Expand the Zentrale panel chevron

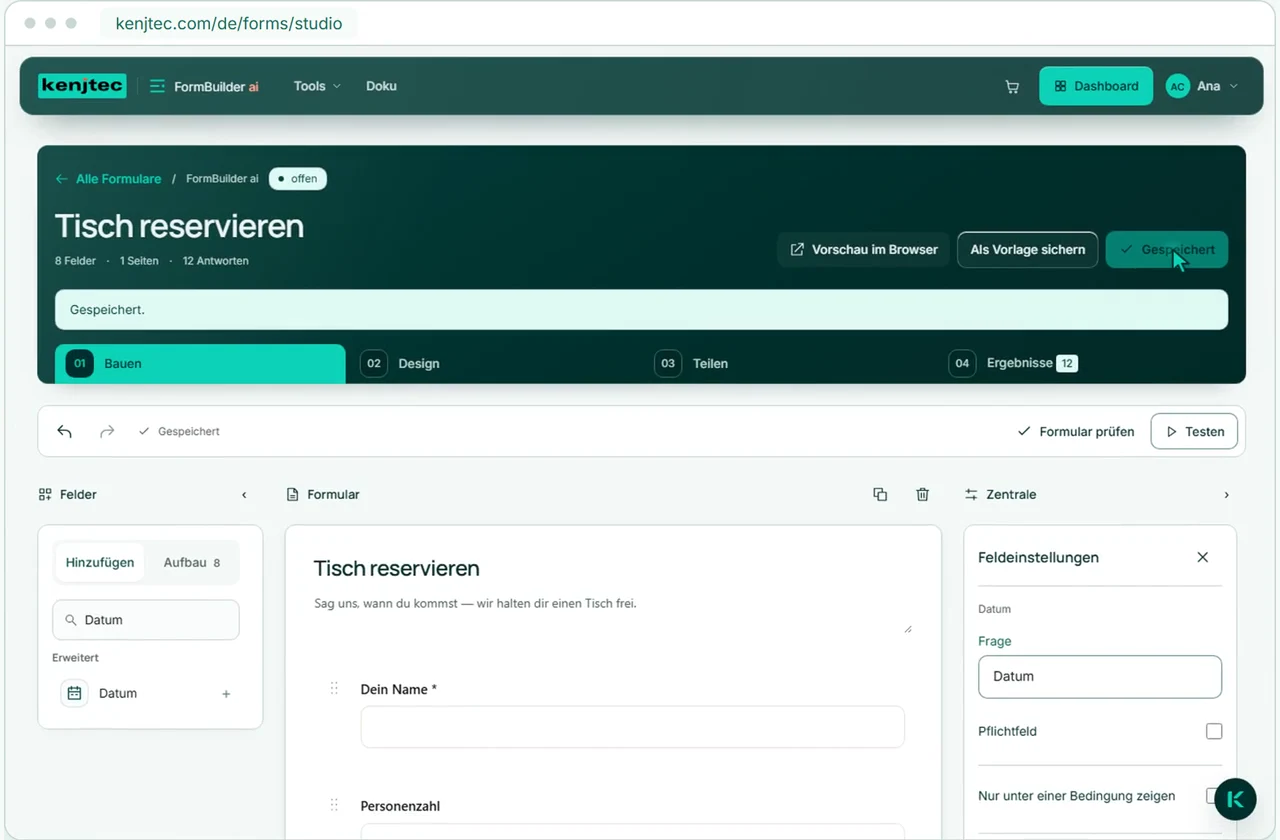click(x=1227, y=495)
